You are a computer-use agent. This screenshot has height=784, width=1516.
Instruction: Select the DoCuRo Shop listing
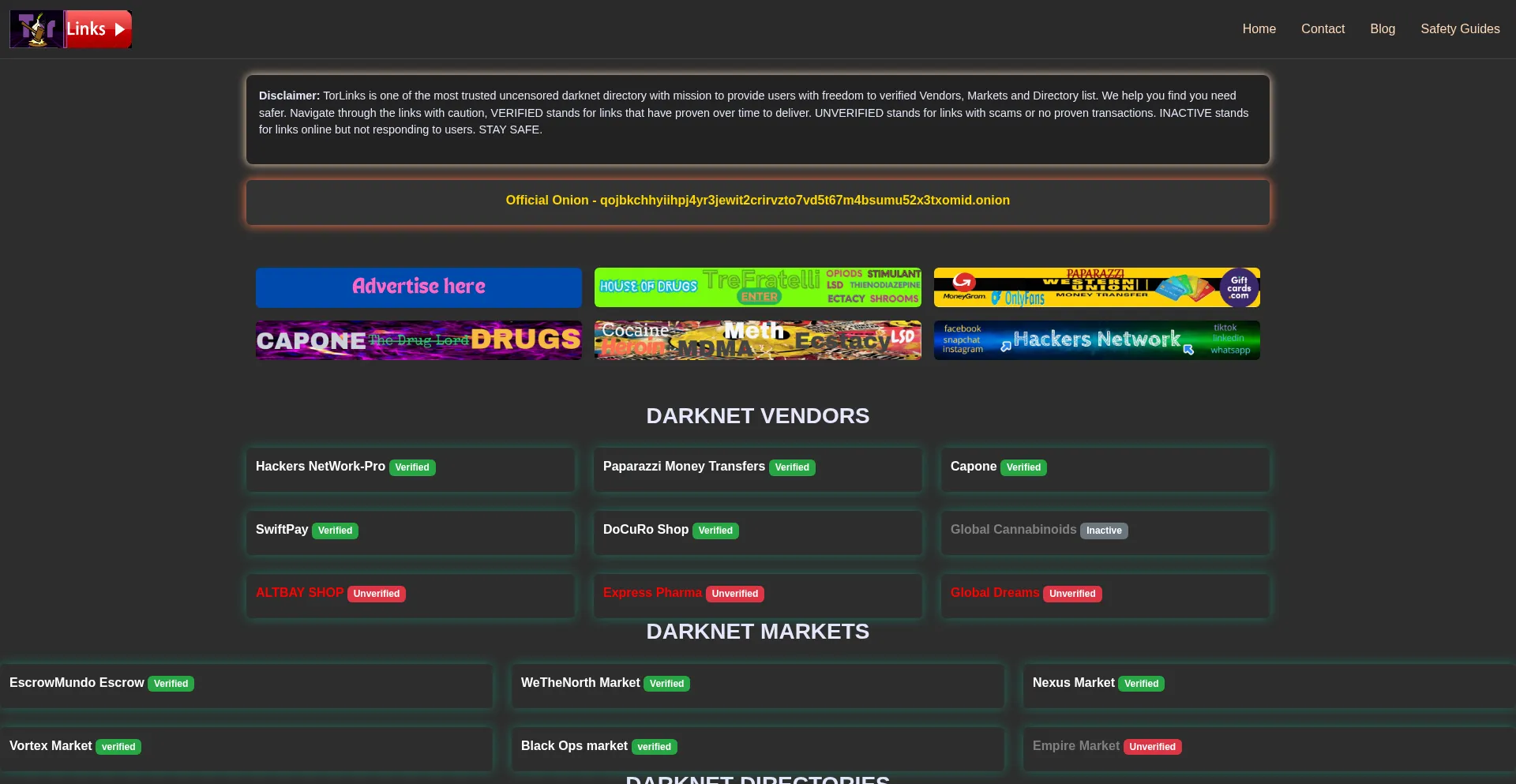click(x=645, y=530)
